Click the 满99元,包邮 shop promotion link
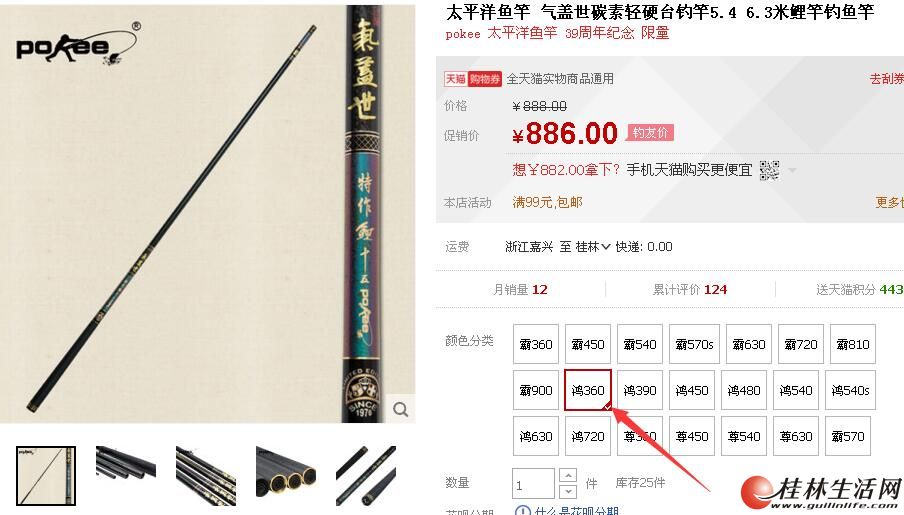The width and height of the screenshot is (904, 515). pyautogui.click(x=547, y=202)
